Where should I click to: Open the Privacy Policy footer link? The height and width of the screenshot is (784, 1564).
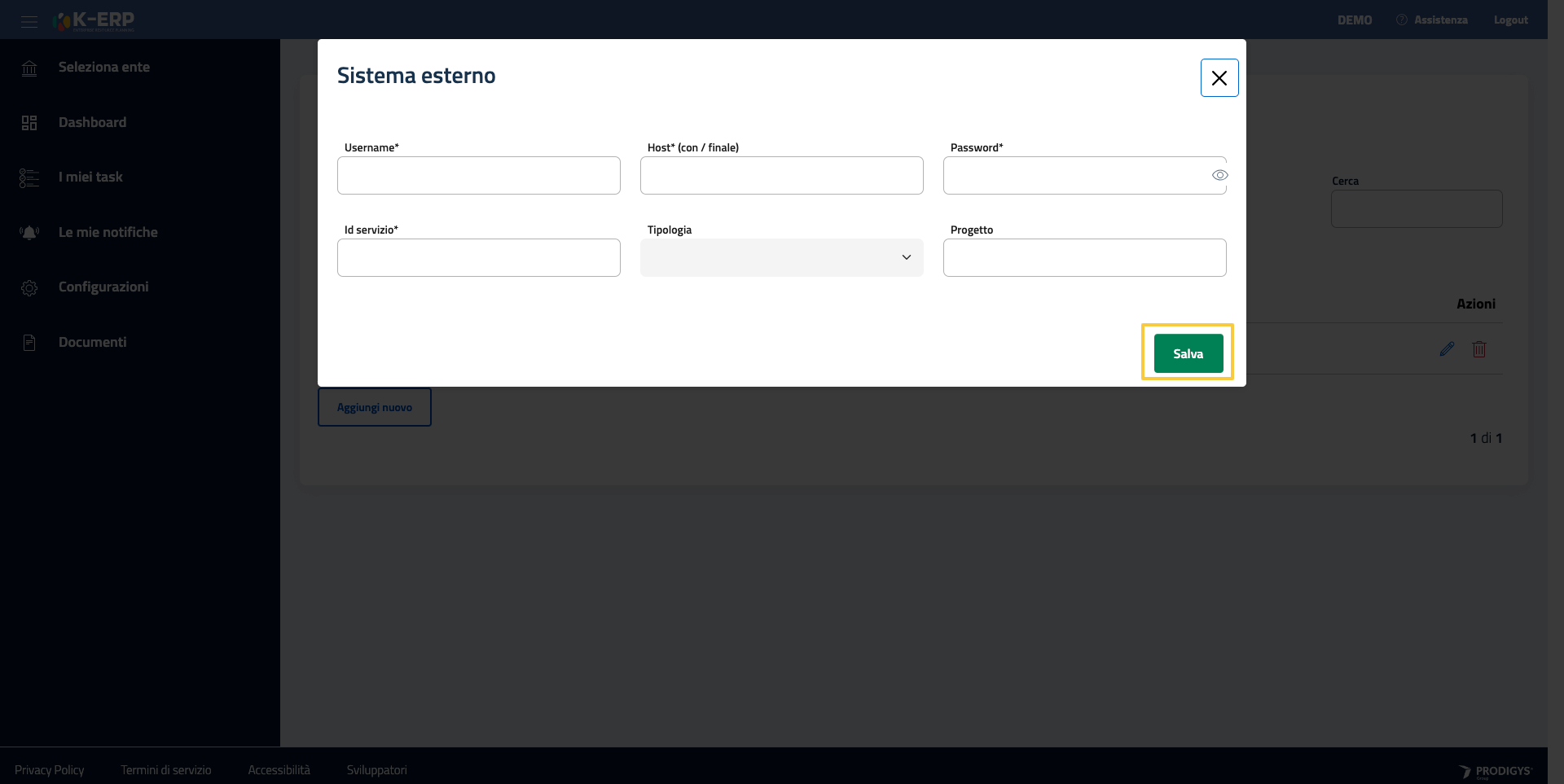click(49, 770)
